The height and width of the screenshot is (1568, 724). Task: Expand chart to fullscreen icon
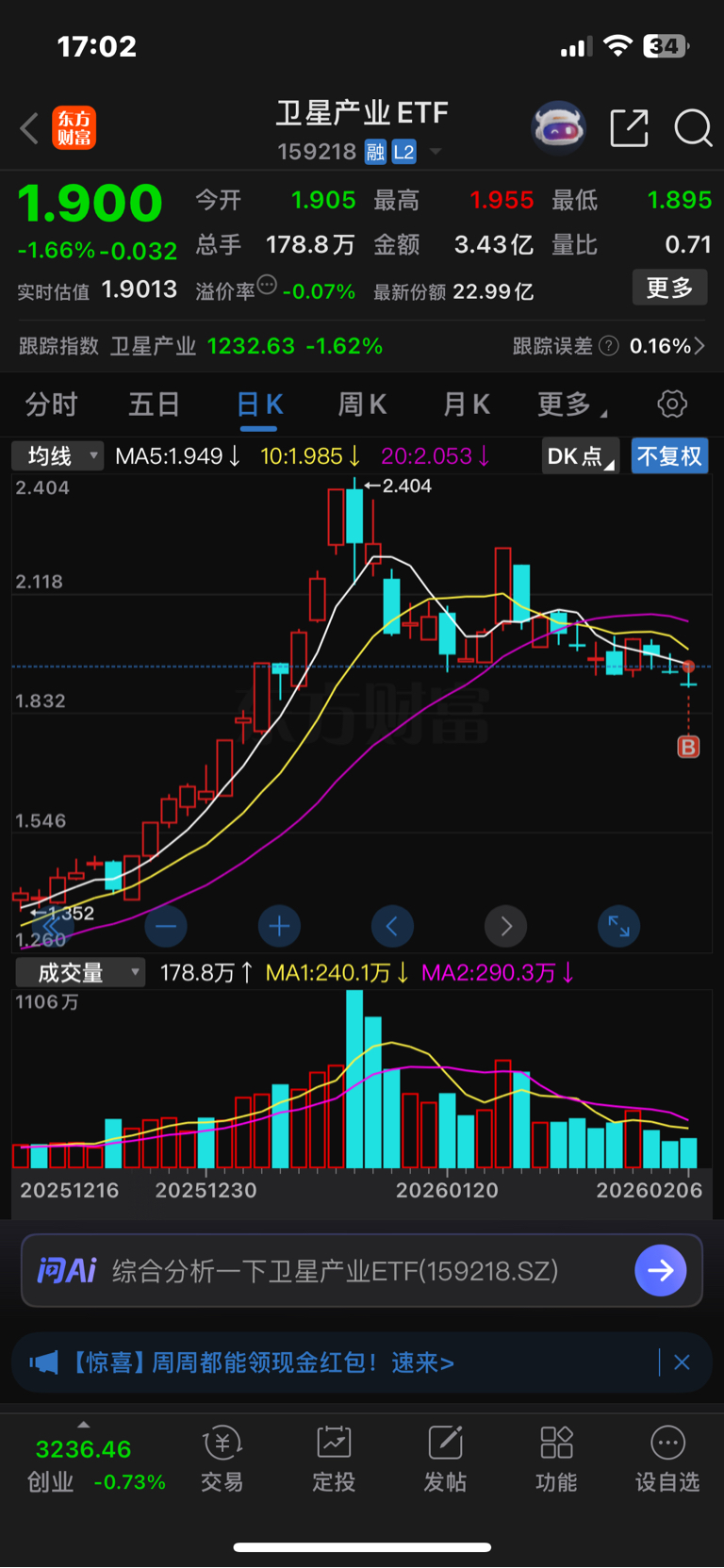pyautogui.click(x=619, y=927)
